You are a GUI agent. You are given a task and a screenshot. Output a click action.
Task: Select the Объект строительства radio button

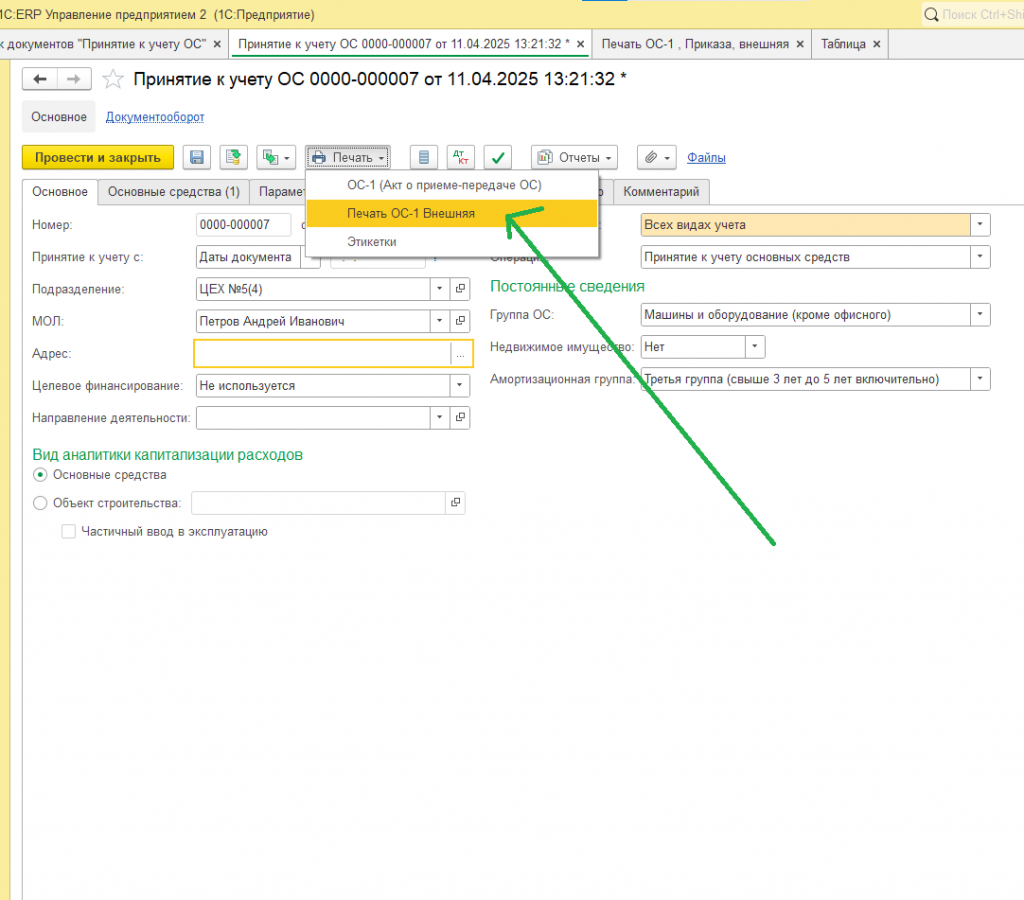pos(40,503)
